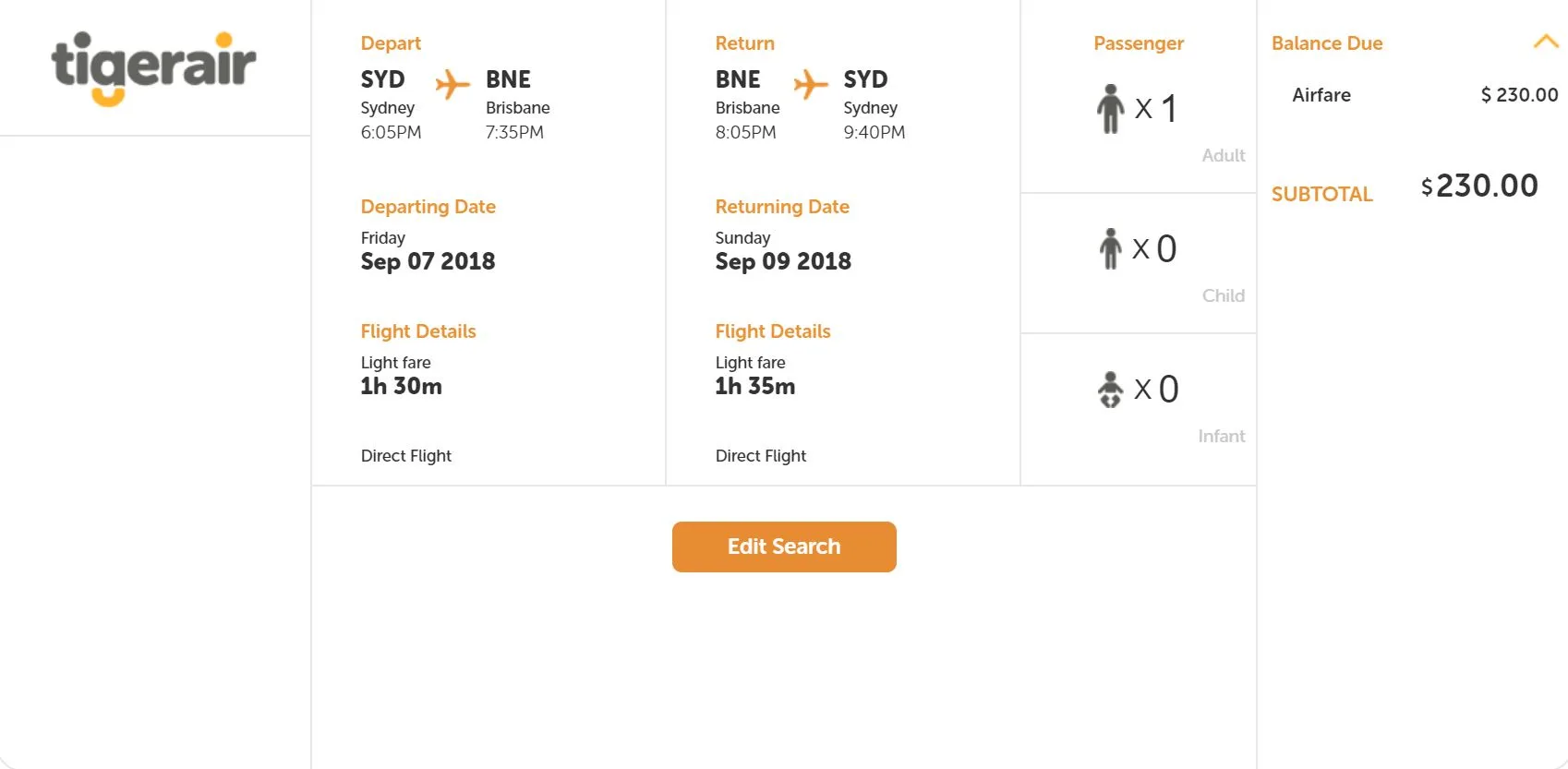Click the SUBTOTAL amount

1479,186
